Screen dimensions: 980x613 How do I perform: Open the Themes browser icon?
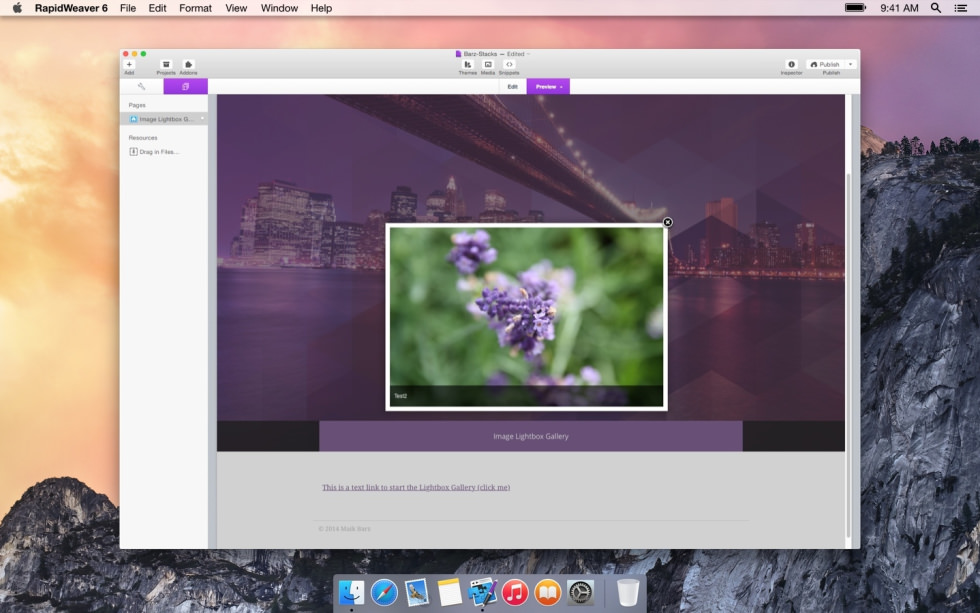click(468, 64)
